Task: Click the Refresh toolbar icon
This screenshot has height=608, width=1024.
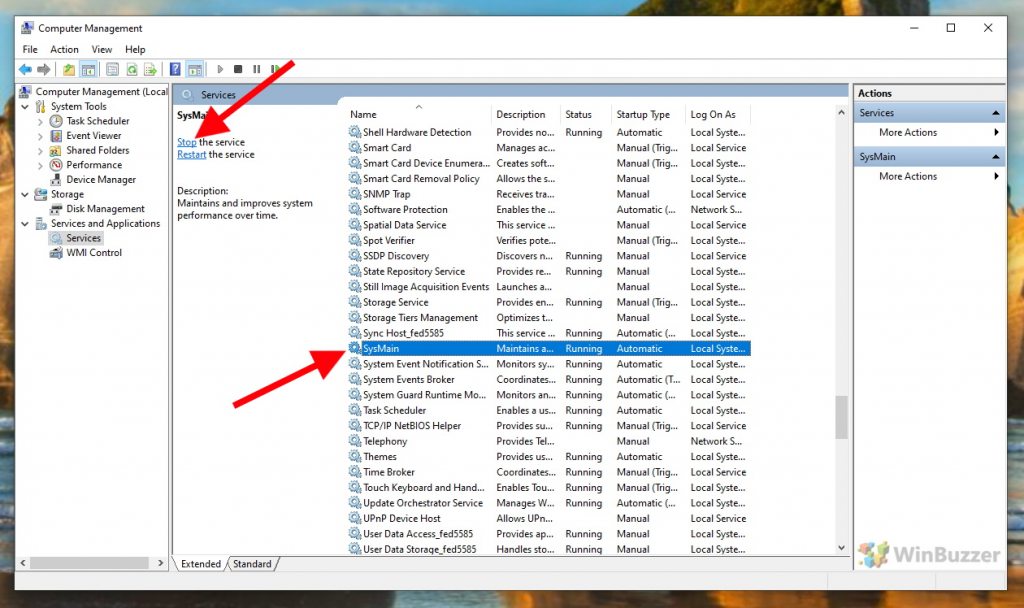Action: click(x=132, y=69)
